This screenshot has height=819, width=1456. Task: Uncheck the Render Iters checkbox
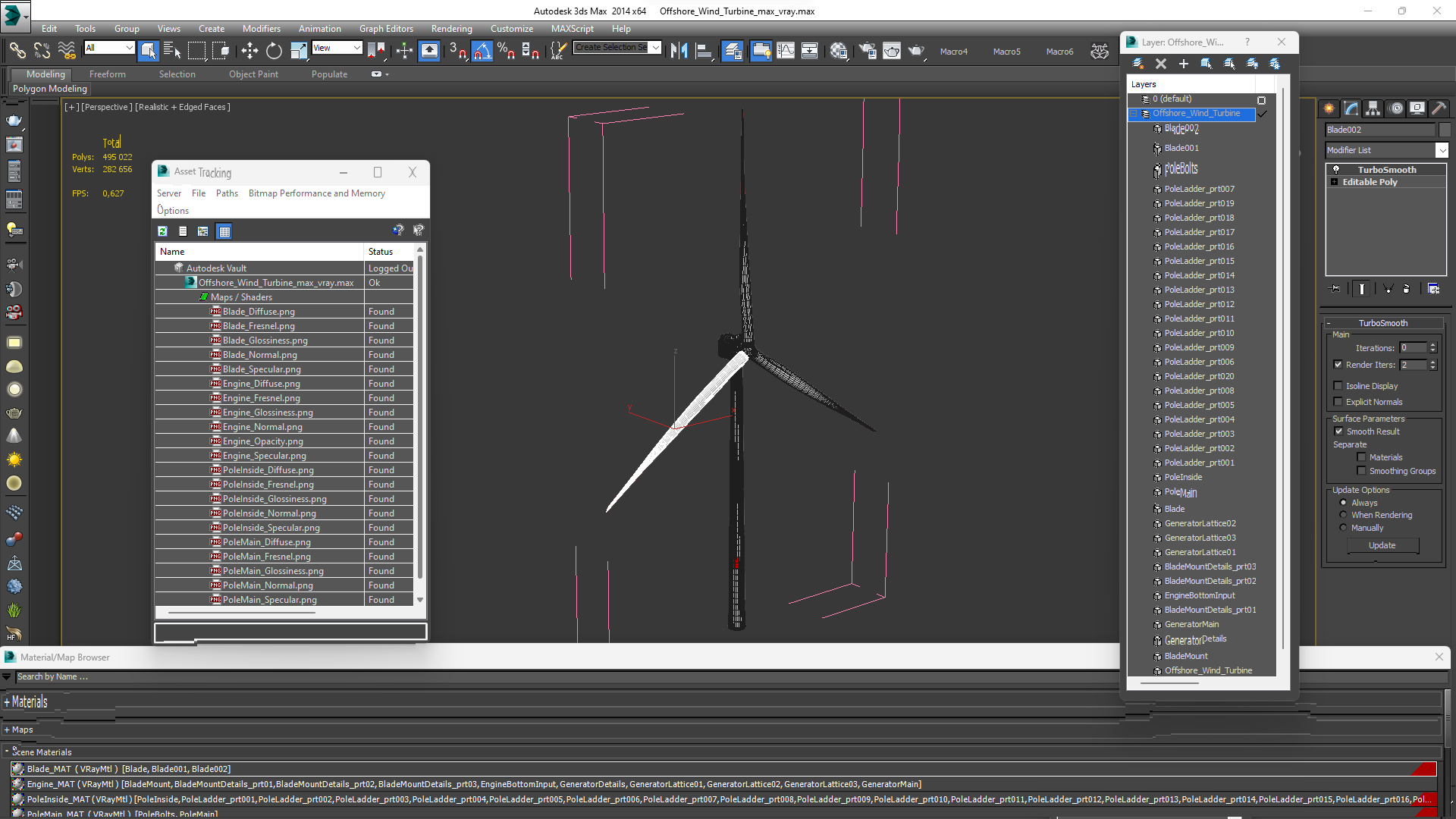(x=1338, y=365)
